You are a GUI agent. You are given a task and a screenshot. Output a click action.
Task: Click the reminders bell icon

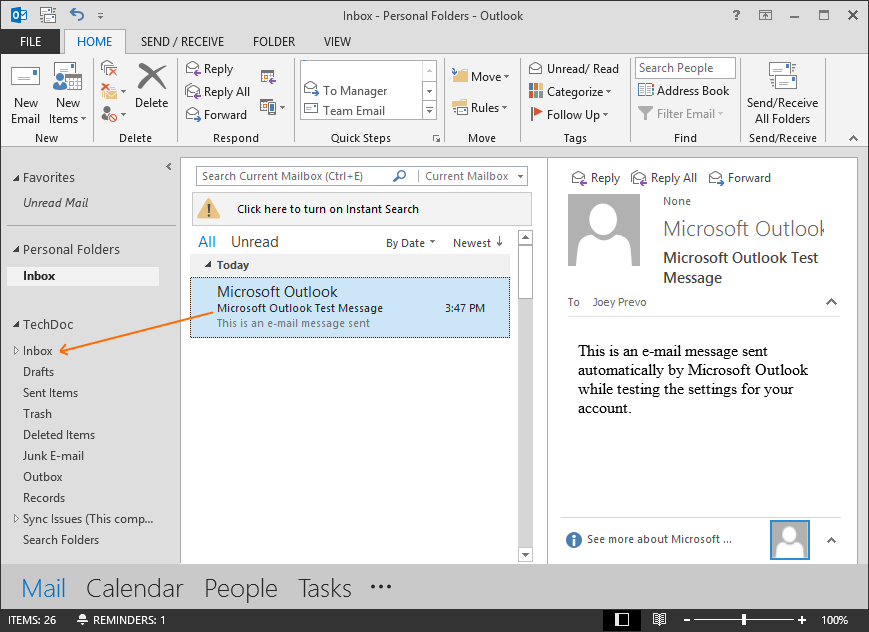pyautogui.click(x=83, y=619)
